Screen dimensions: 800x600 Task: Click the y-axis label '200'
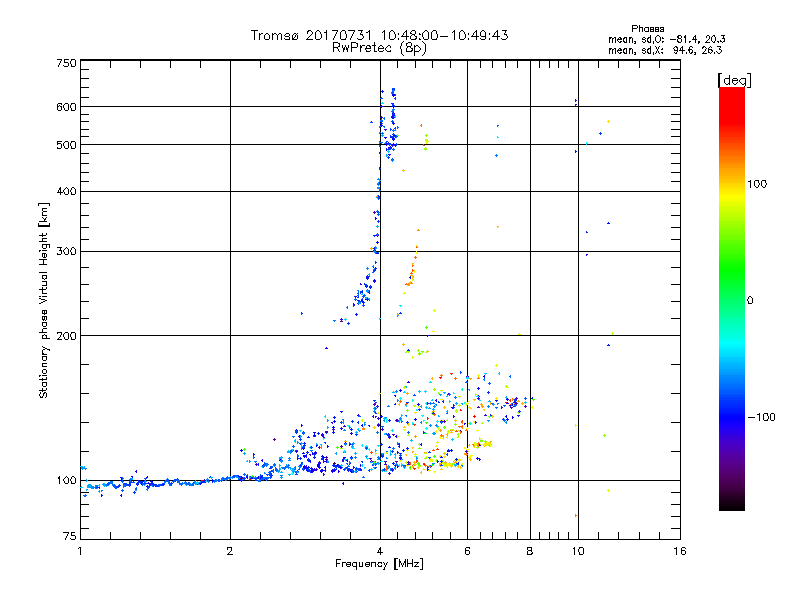(x=66, y=336)
